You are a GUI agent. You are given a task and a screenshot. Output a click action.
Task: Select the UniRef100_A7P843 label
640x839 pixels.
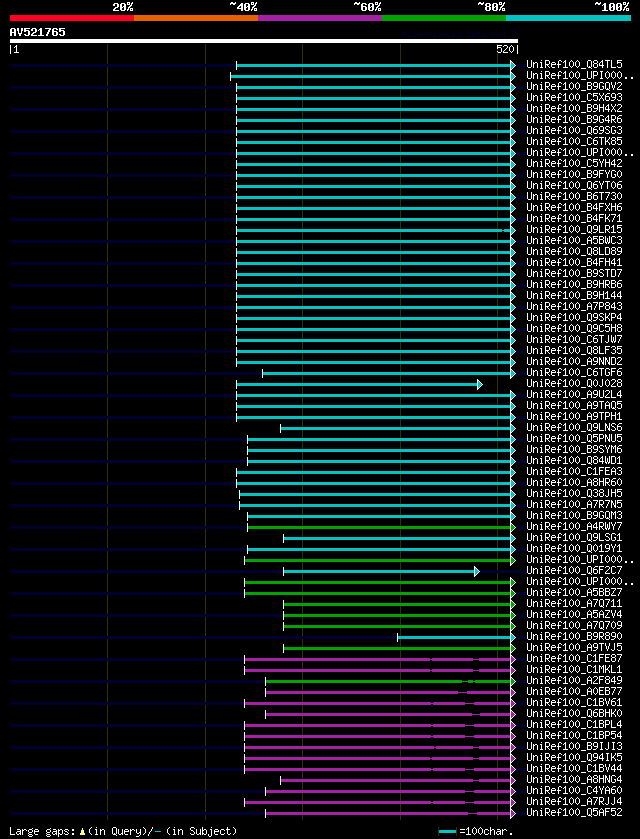(574, 307)
